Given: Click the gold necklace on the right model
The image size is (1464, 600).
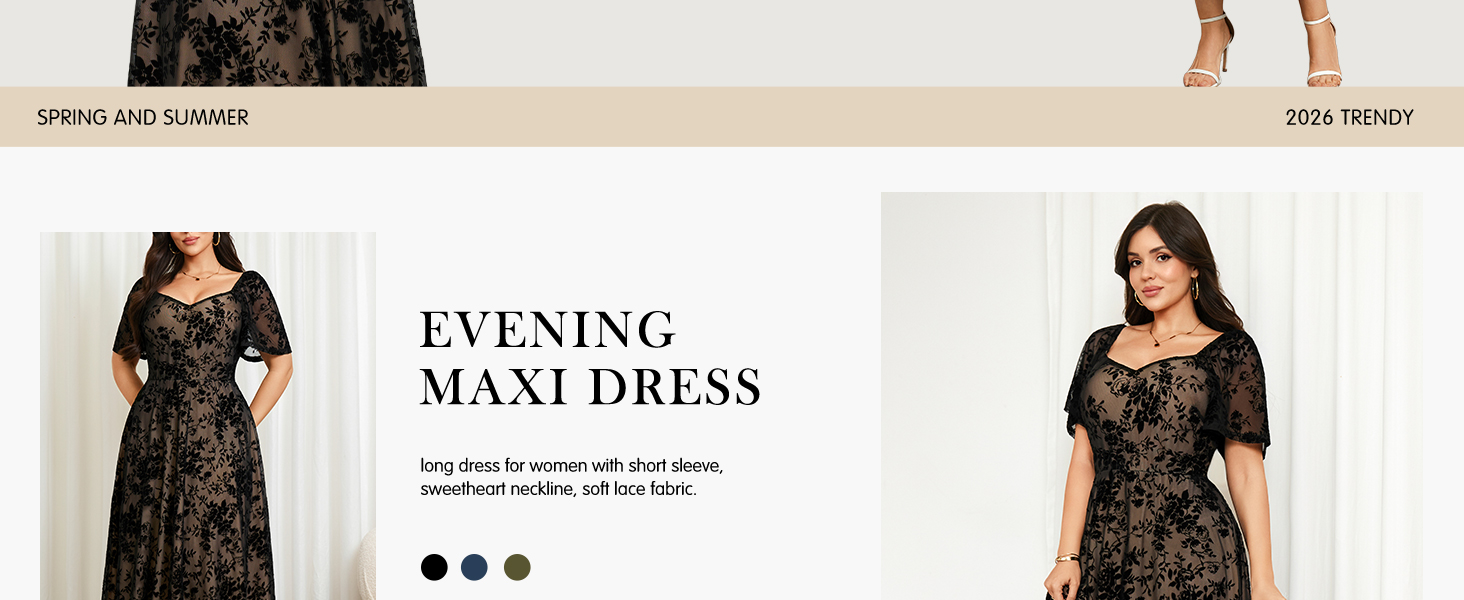Looking at the screenshot, I should coord(1172,333).
